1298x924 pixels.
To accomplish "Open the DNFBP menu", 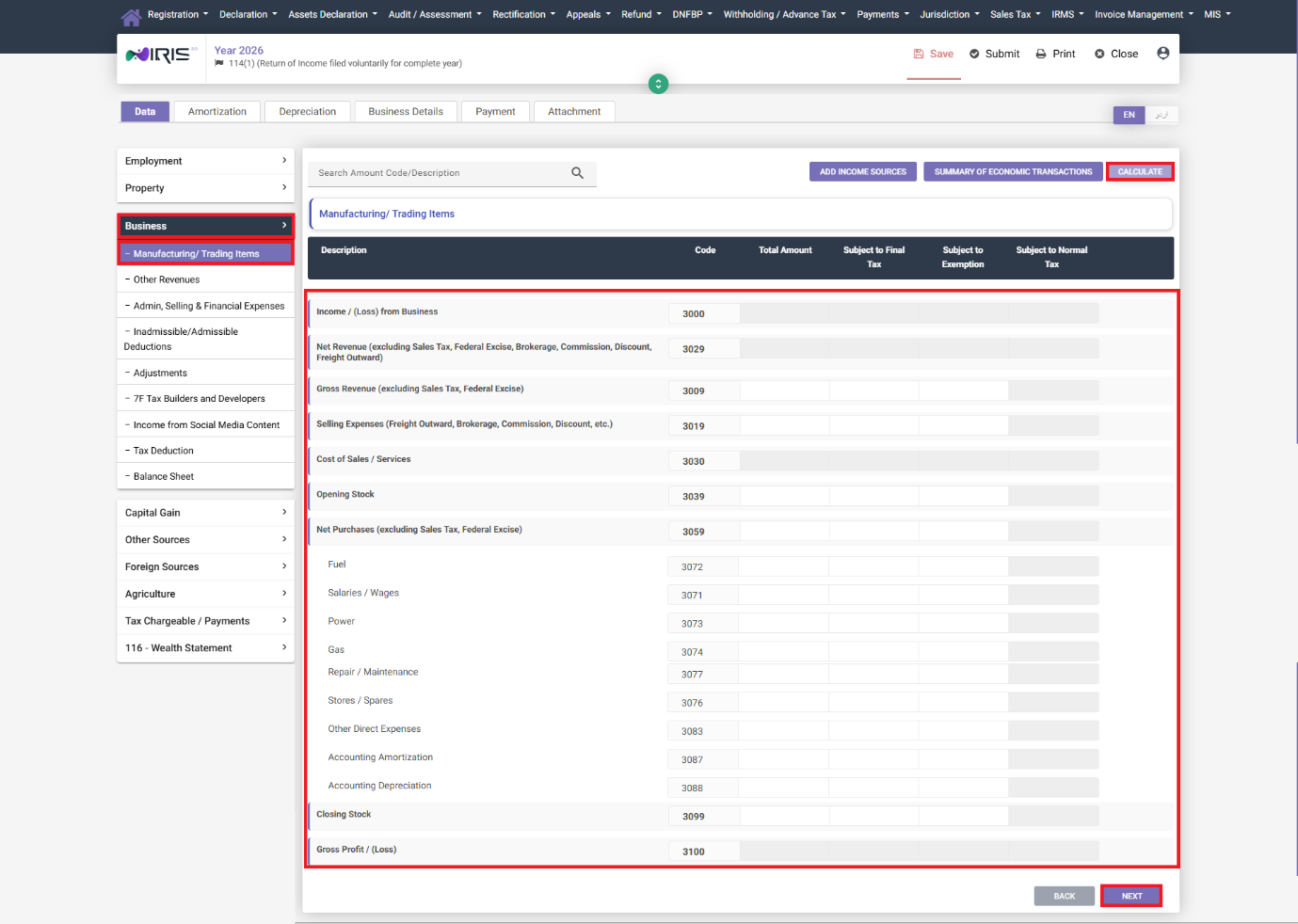I will coord(692,14).
